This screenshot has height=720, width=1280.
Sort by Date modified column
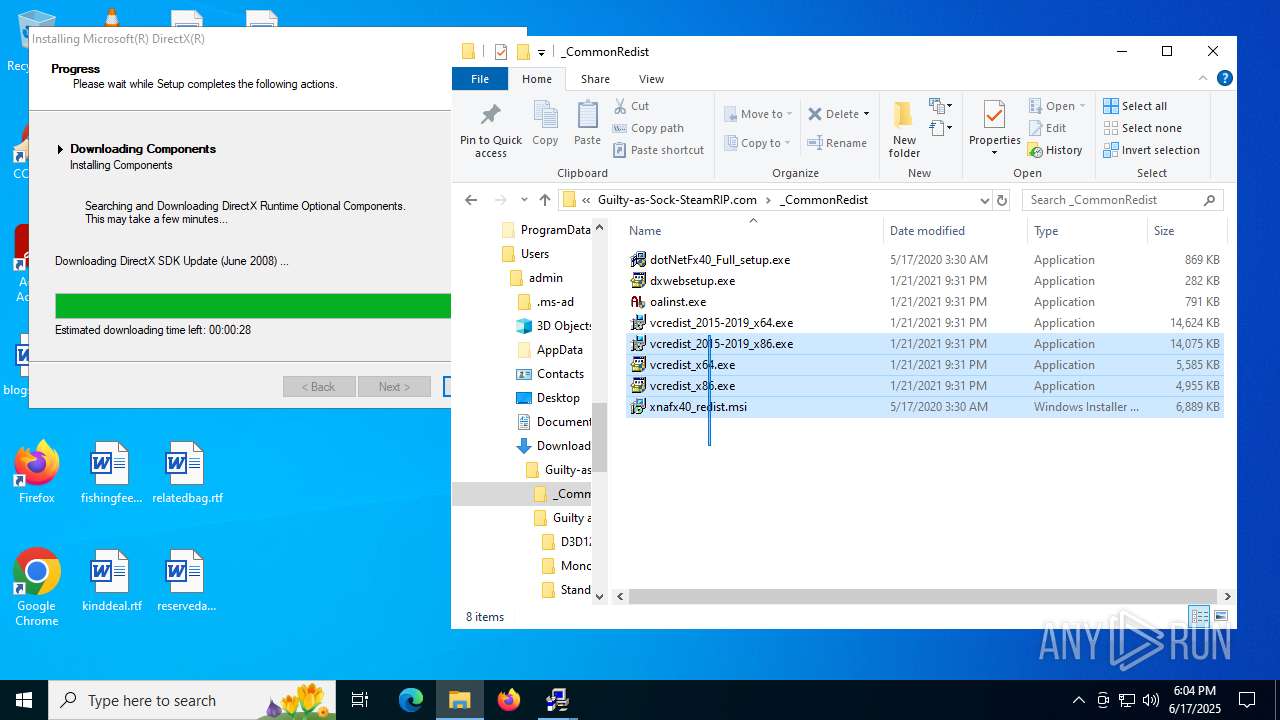956,231
